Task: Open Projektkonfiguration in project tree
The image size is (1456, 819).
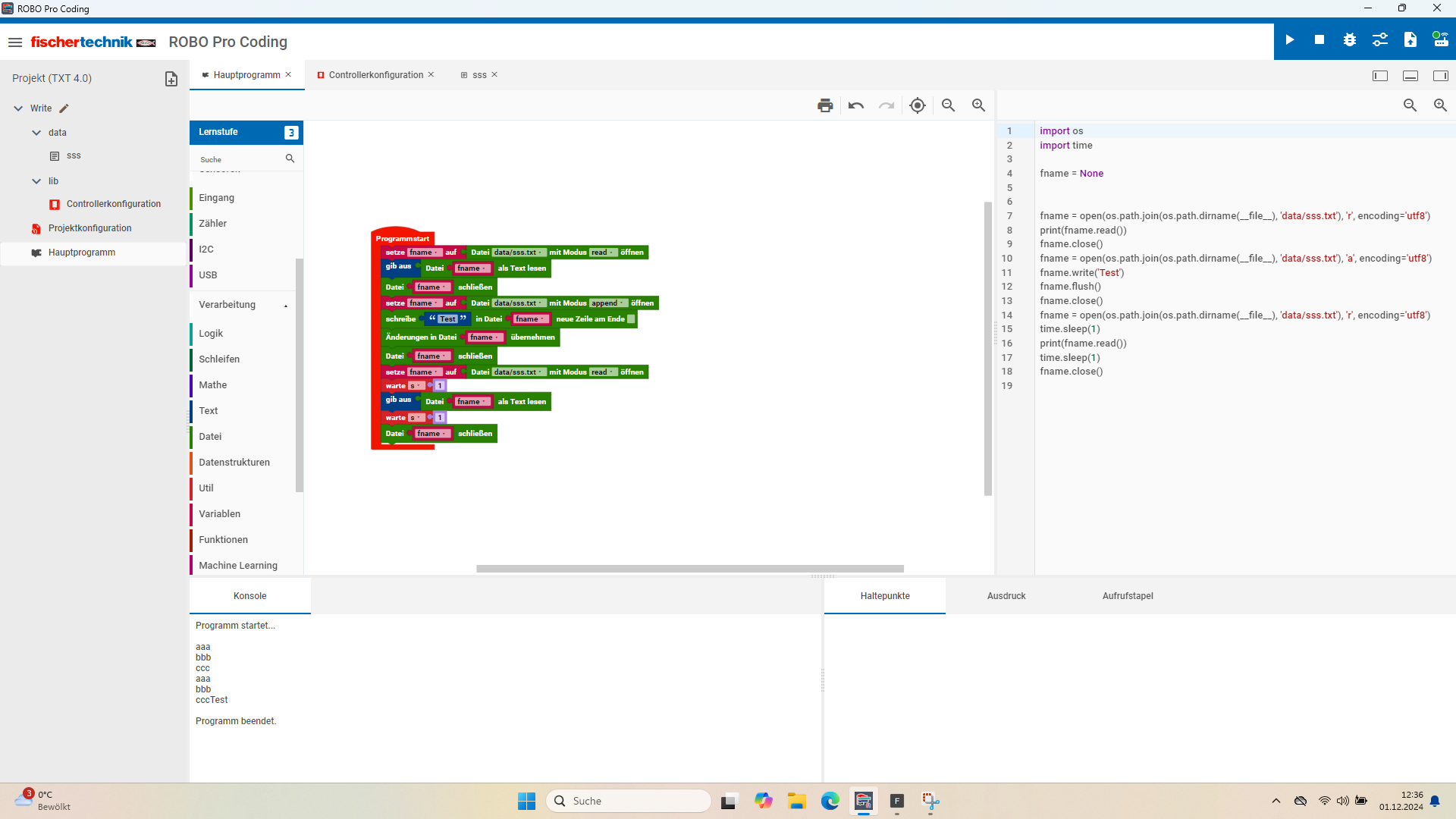Action: pos(89,228)
